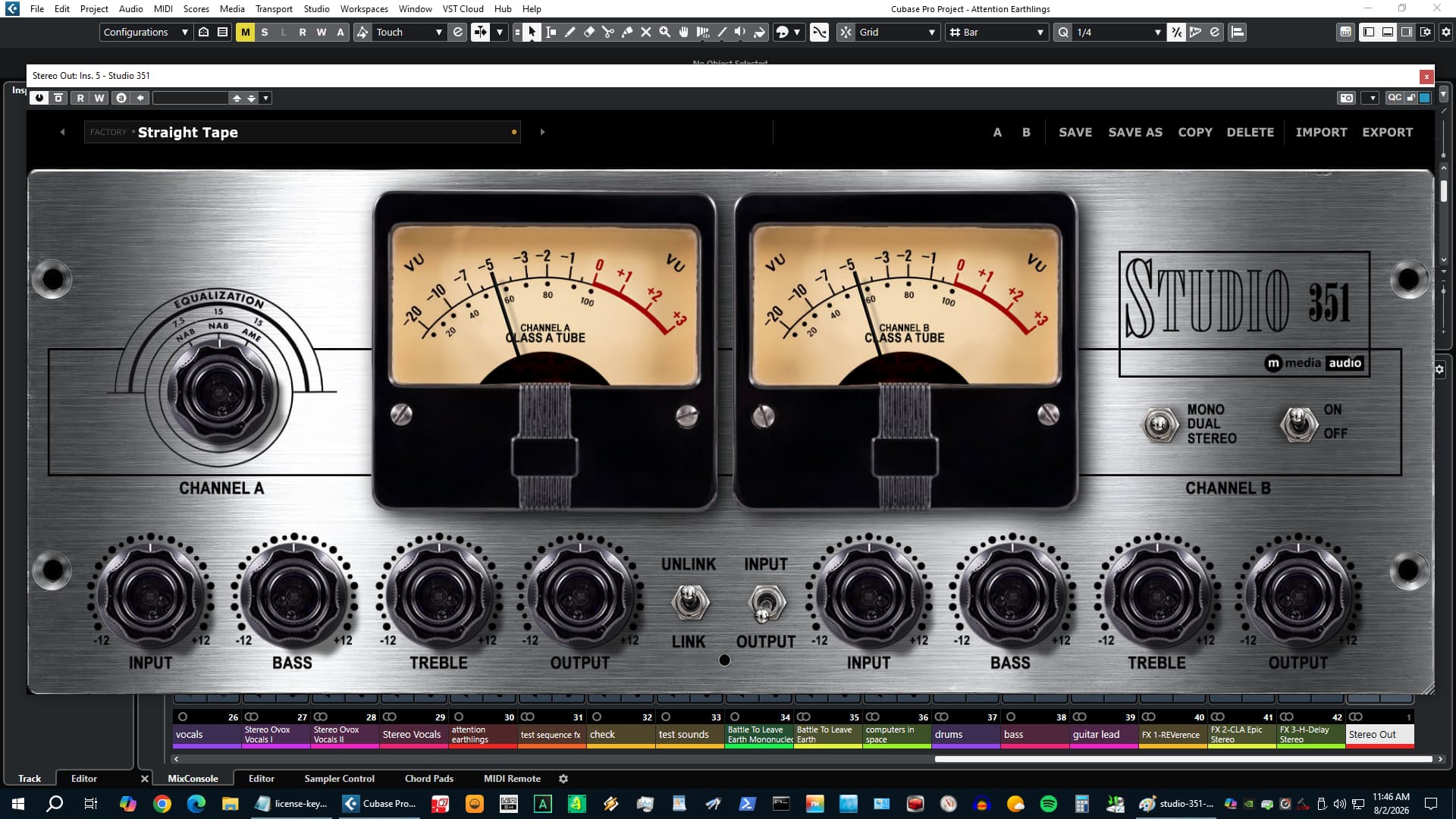Toggle Write automation W in plug-in header
Viewport: 1456px width, 819px height.
tap(99, 98)
